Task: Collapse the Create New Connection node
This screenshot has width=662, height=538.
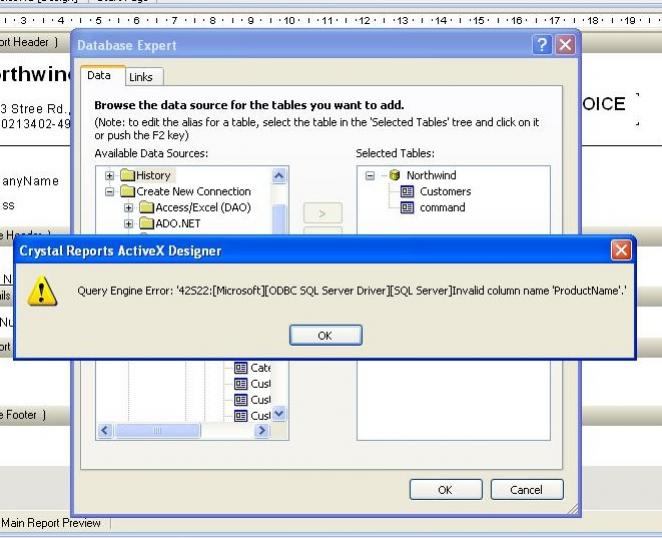Action: point(109,192)
